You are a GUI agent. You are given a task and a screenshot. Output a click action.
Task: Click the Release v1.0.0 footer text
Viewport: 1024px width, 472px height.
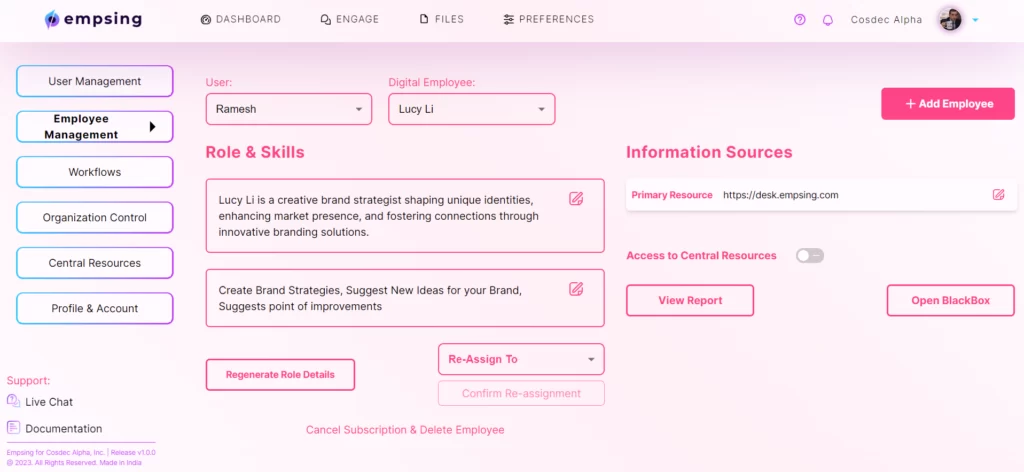pyautogui.click(x=133, y=452)
